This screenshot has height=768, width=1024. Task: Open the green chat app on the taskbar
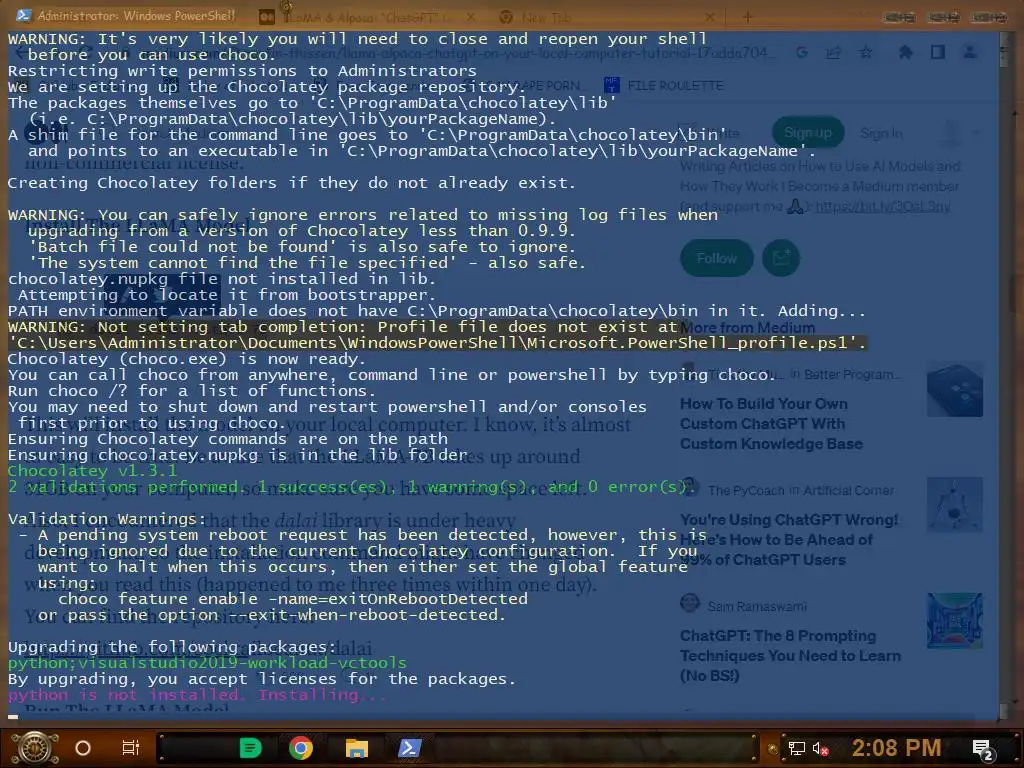(x=250, y=748)
